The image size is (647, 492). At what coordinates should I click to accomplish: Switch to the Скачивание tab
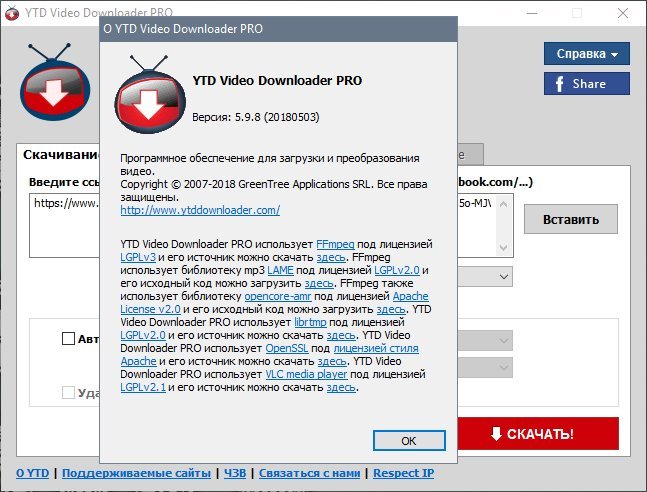click(60, 154)
